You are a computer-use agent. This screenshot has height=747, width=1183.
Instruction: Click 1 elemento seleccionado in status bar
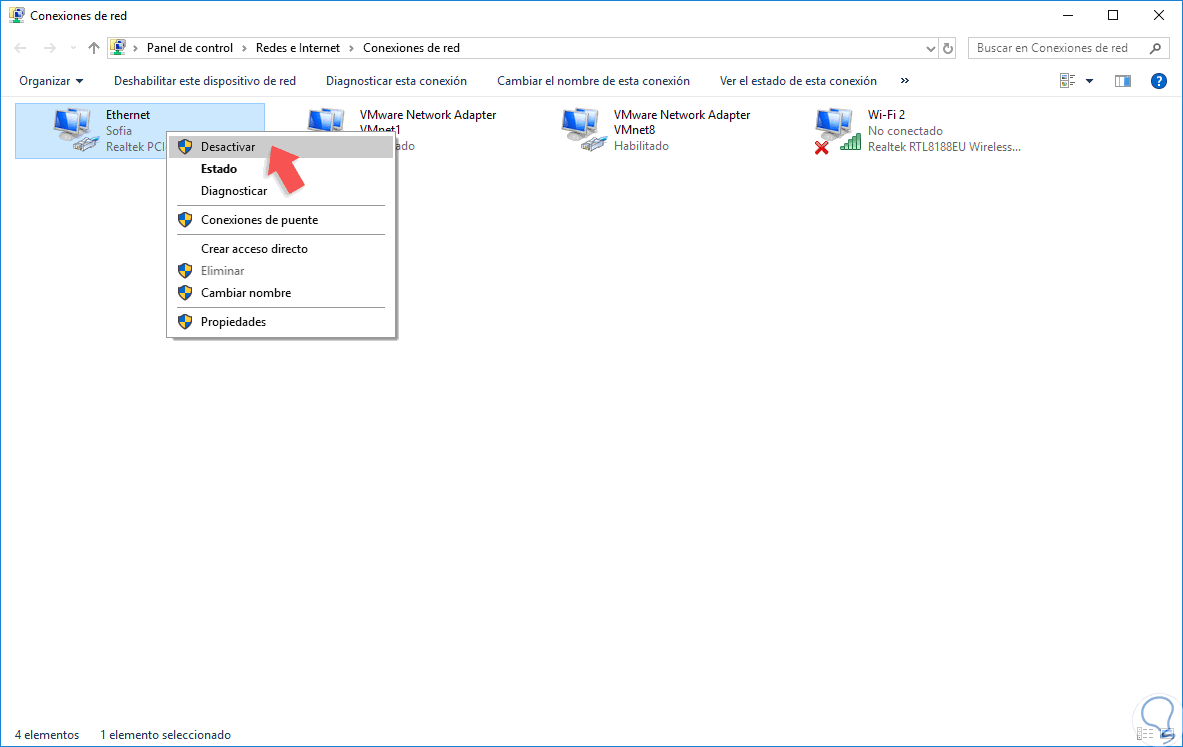[165, 735]
